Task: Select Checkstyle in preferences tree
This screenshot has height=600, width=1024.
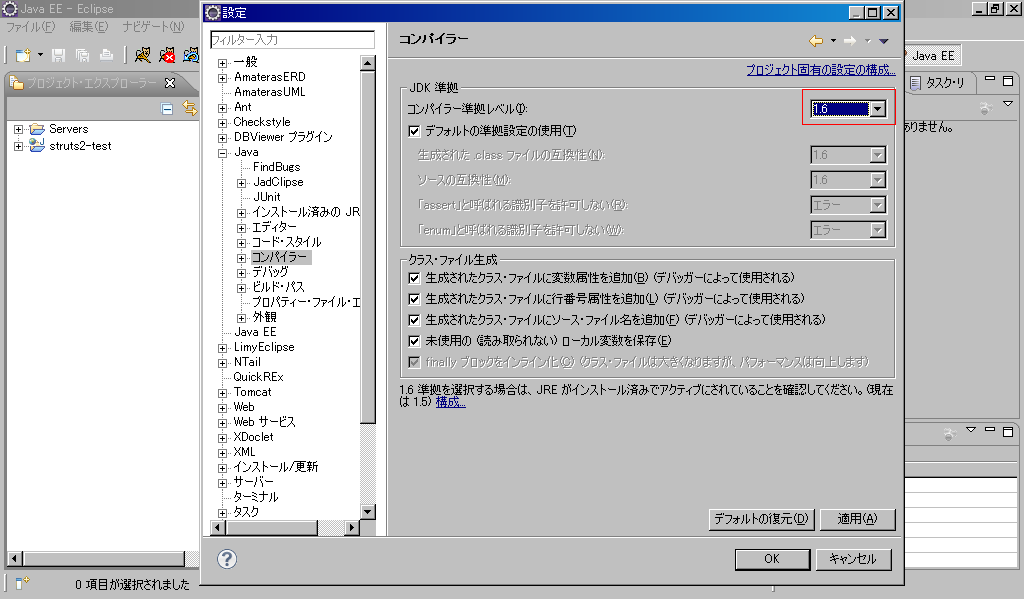Action: 262,122
